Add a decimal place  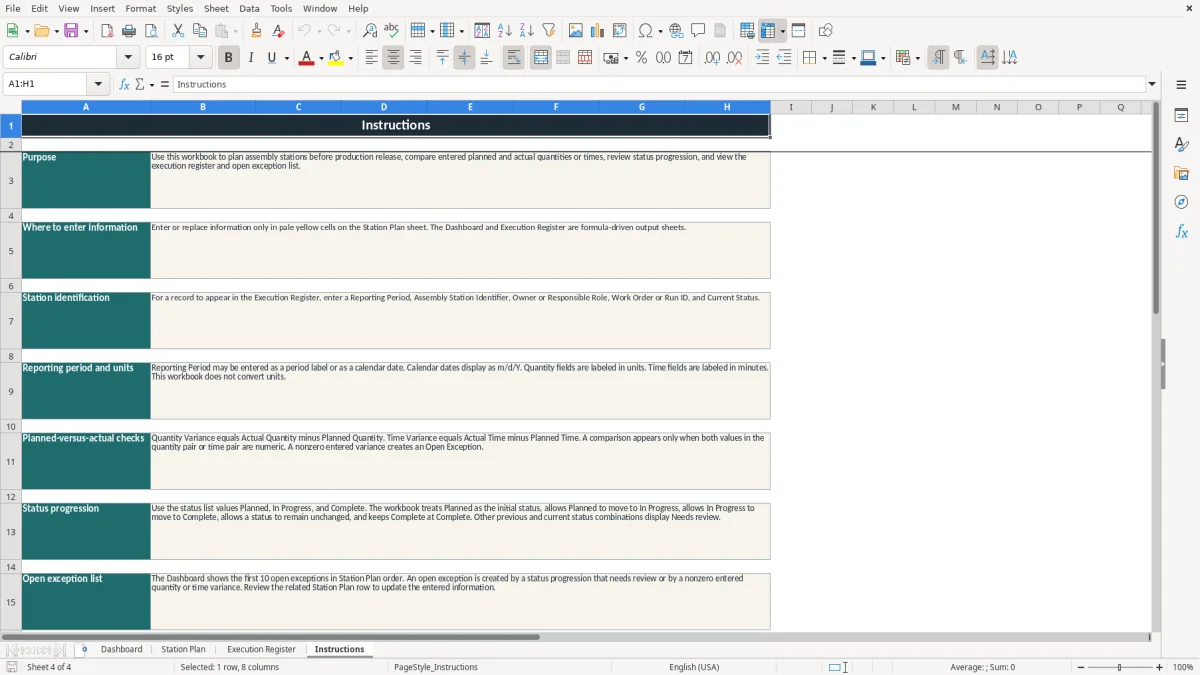pyautogui.click(x=712, y=58)
